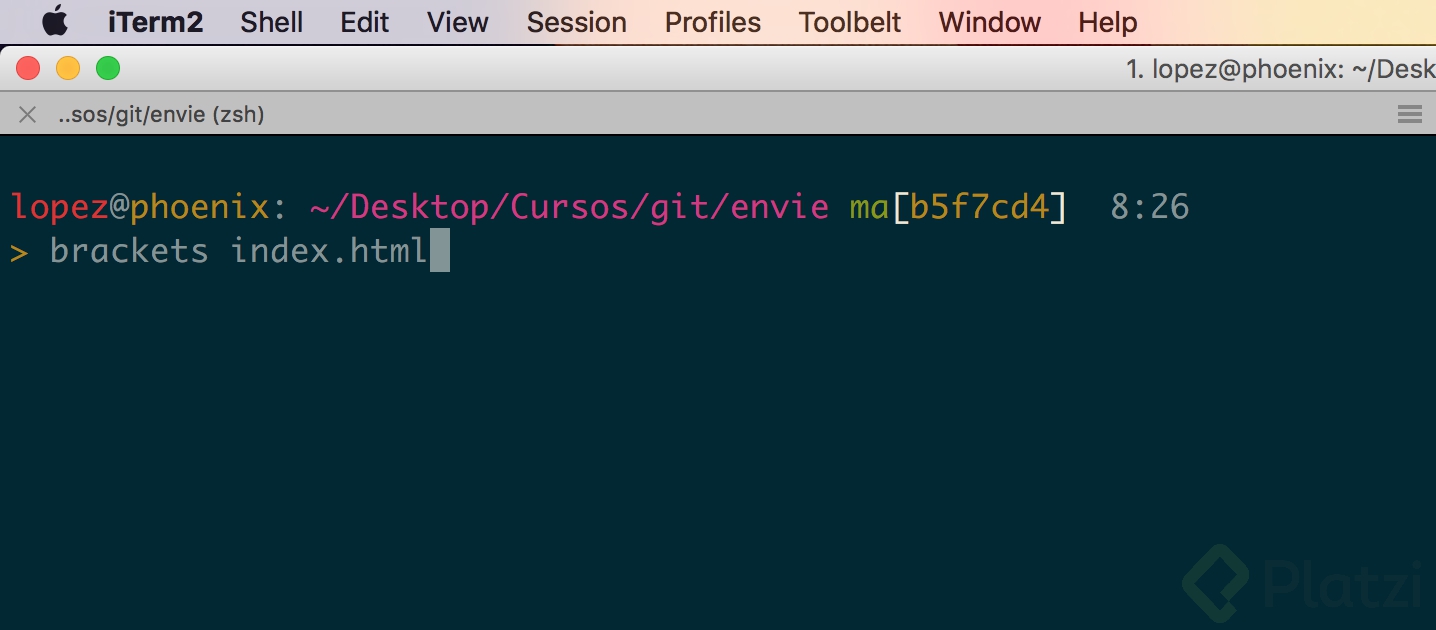Open the Shell menu

(x=271, y=22)
